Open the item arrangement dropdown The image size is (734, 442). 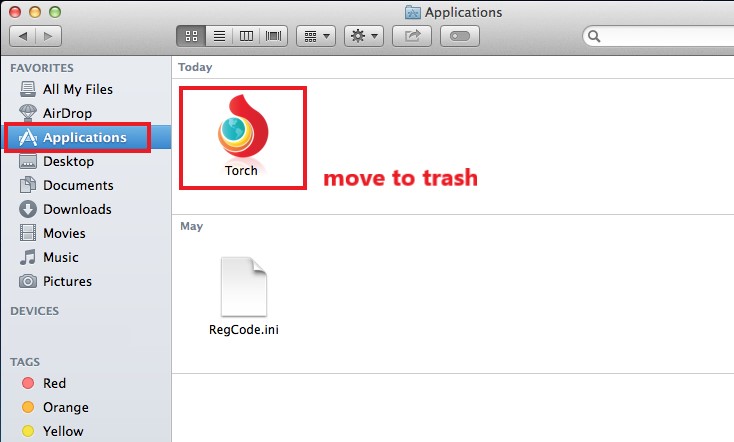pyautogui.click(x=316, y=36)
